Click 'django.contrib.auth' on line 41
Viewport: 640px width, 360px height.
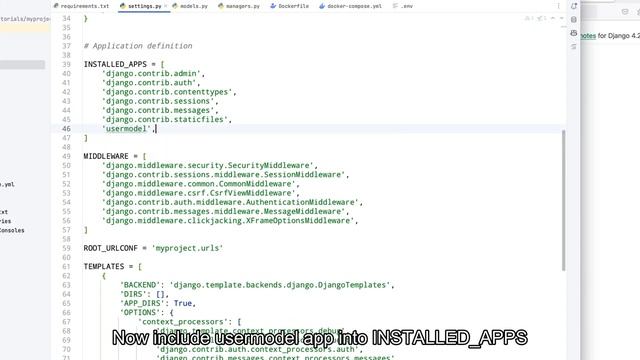click(149, 83)
